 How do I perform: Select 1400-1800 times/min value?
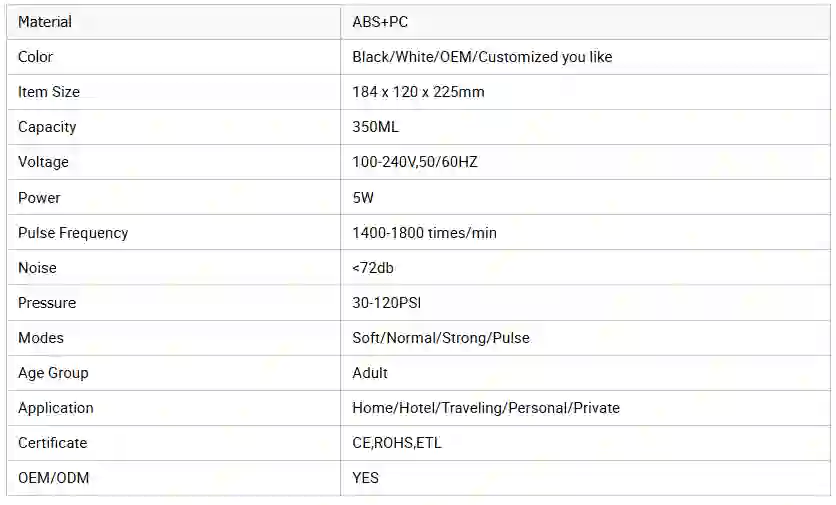click(x=424, y=233)
